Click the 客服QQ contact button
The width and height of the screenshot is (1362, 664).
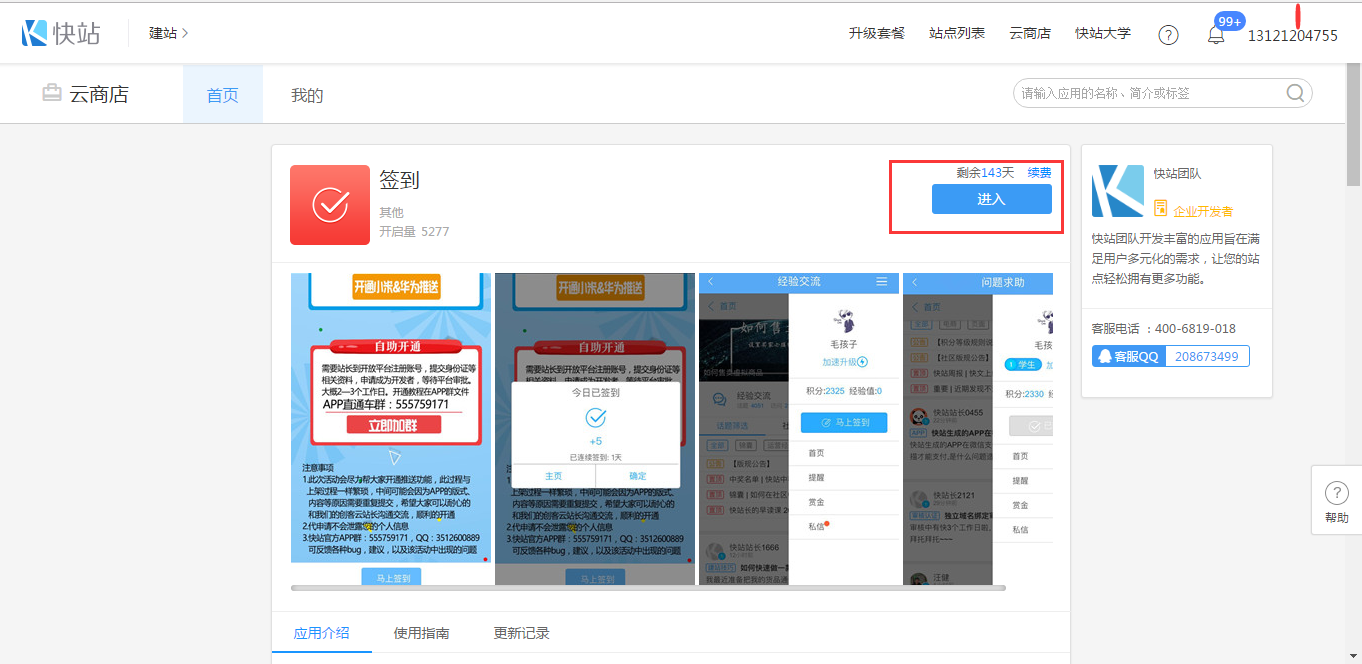(x=1127, y=356)
